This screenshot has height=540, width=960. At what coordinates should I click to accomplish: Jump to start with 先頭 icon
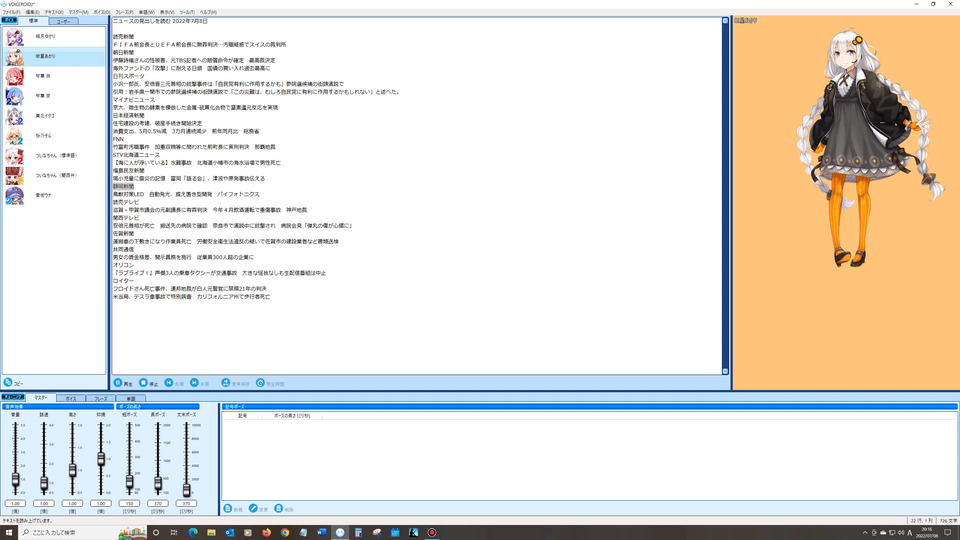point(169,383)
